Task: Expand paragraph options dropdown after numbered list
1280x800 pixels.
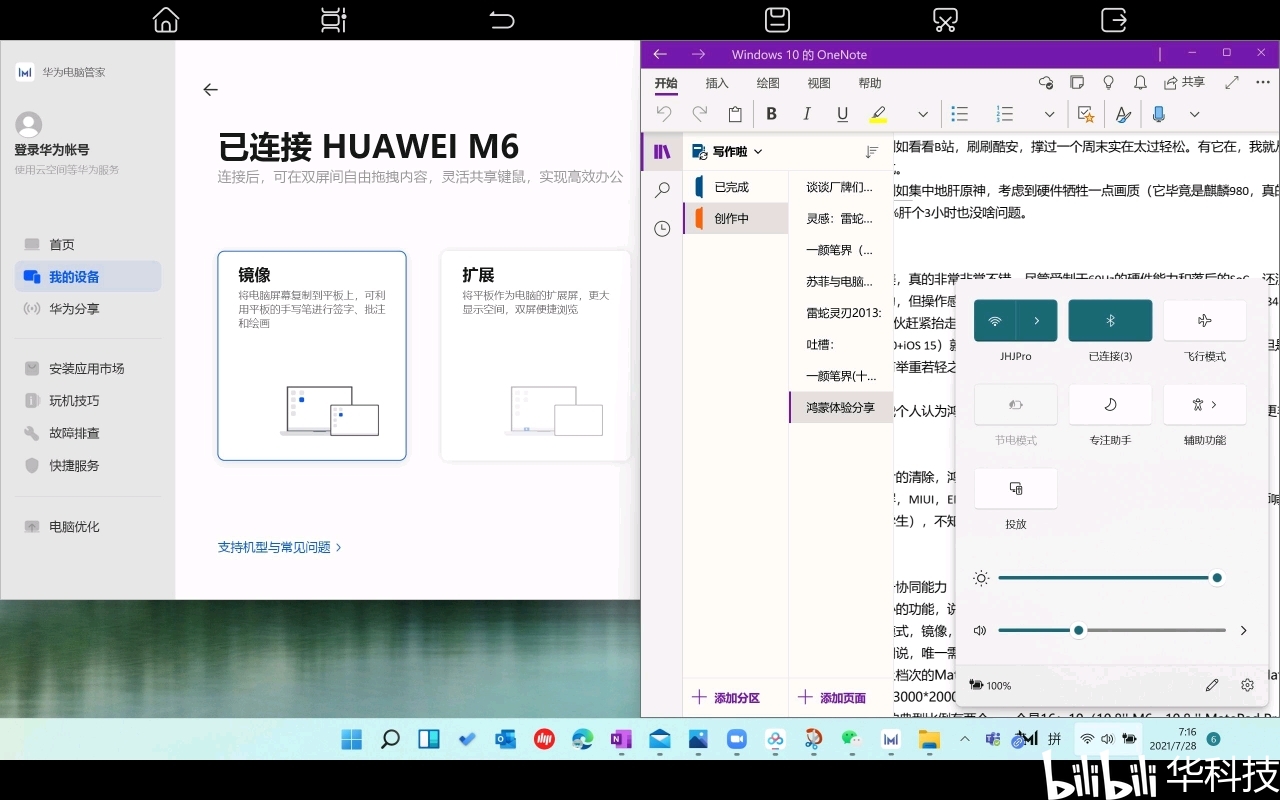Action: (x=1049, y=115)
